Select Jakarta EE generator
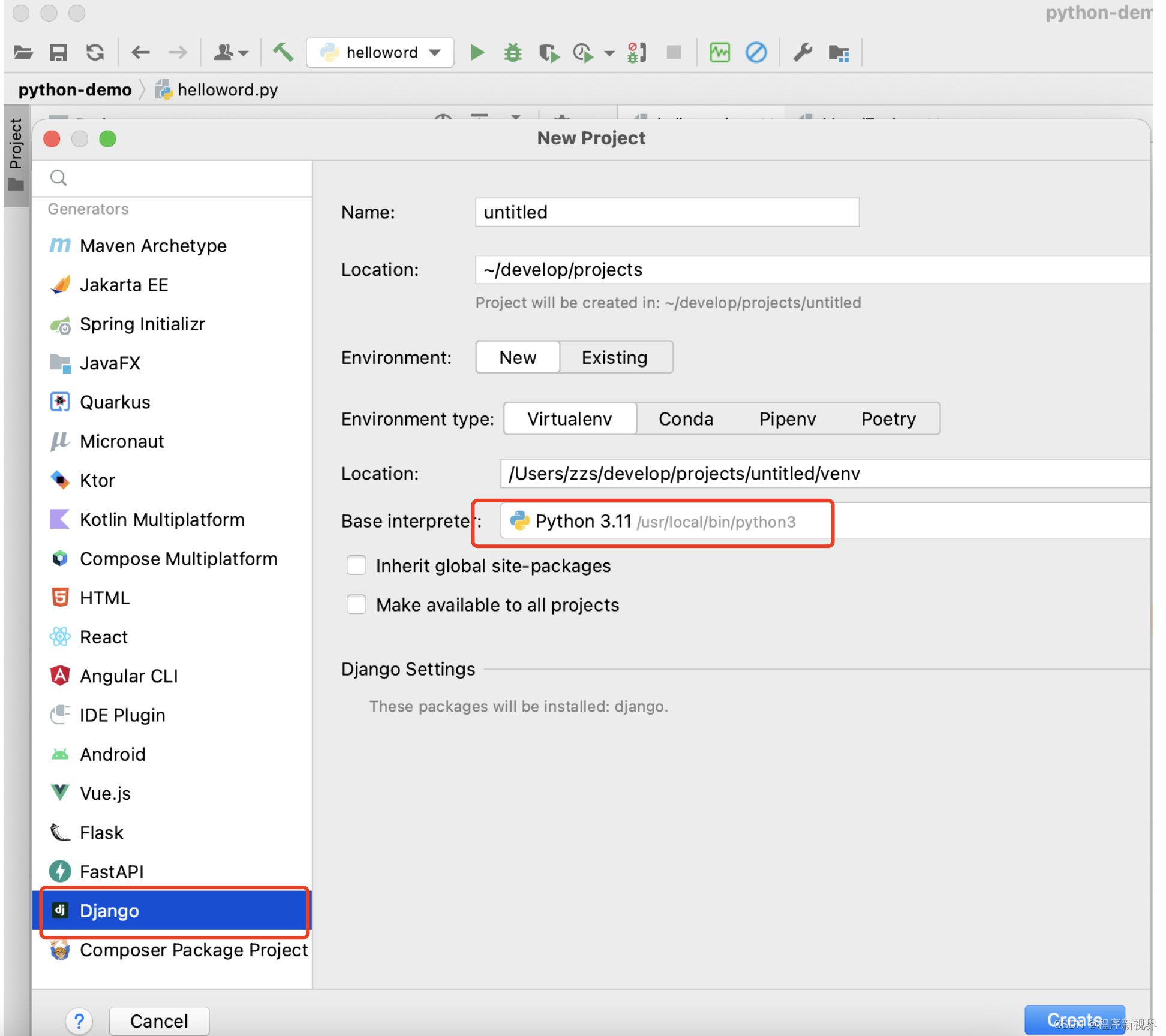Viewport: 1166px width, 1036px height. pyautogui.click(x=172, y=285)
